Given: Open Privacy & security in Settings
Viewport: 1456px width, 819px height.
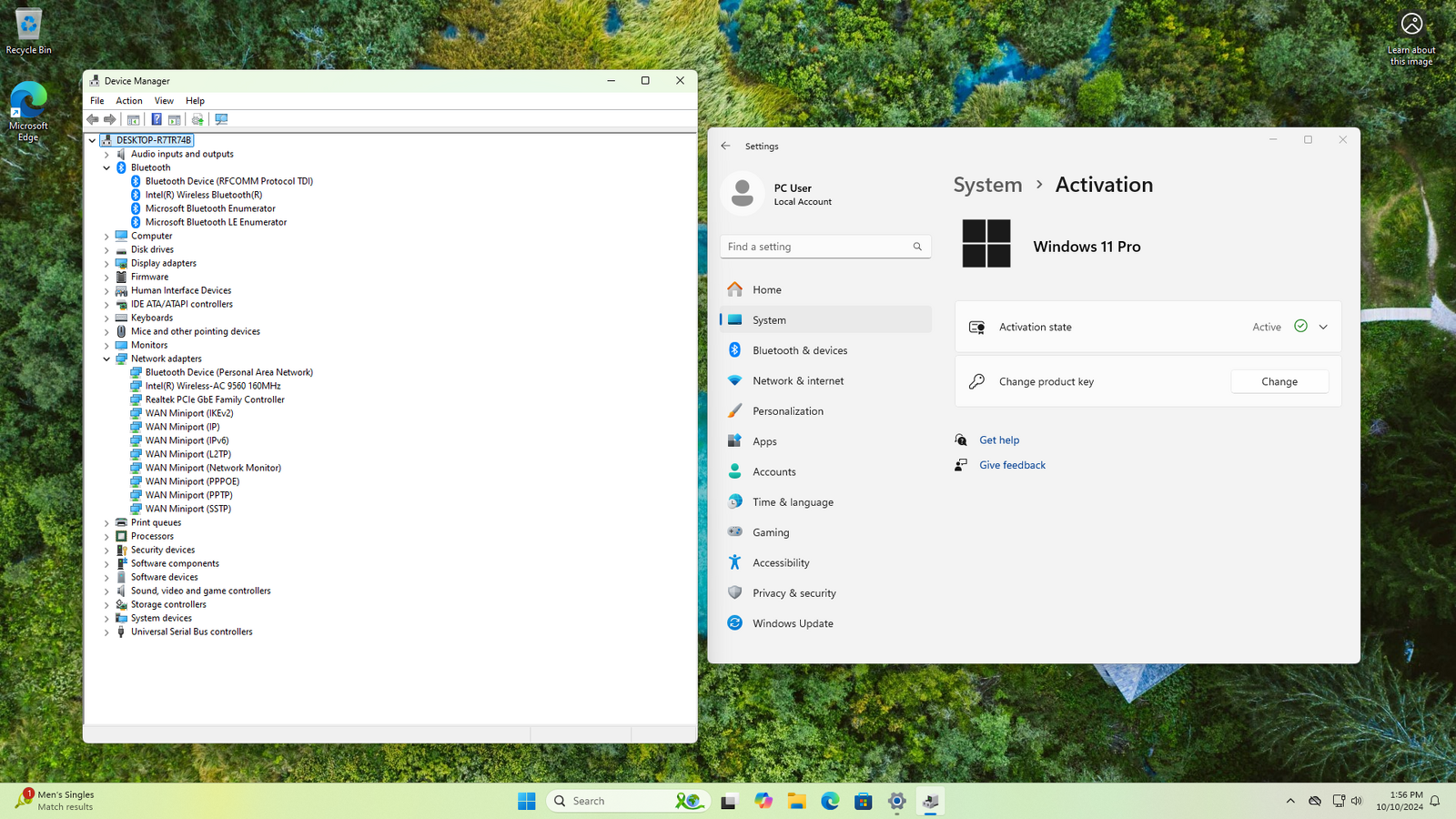Looking at the screenshot, I should 825,593.
